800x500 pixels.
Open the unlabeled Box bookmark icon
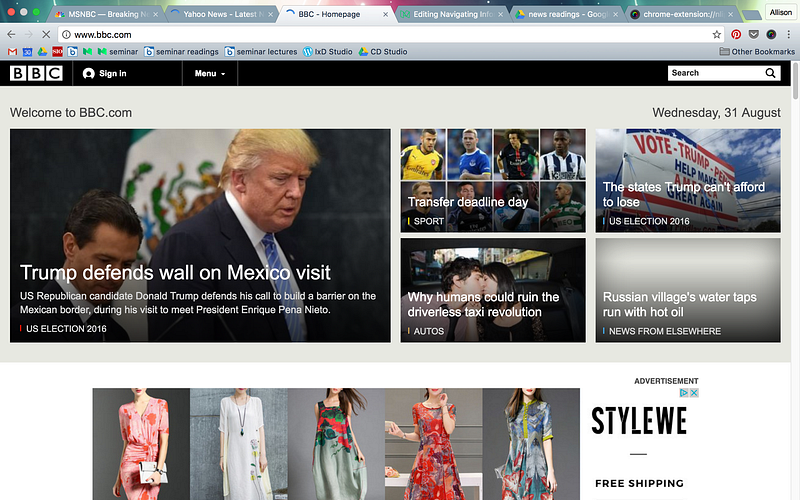point(72,52)
